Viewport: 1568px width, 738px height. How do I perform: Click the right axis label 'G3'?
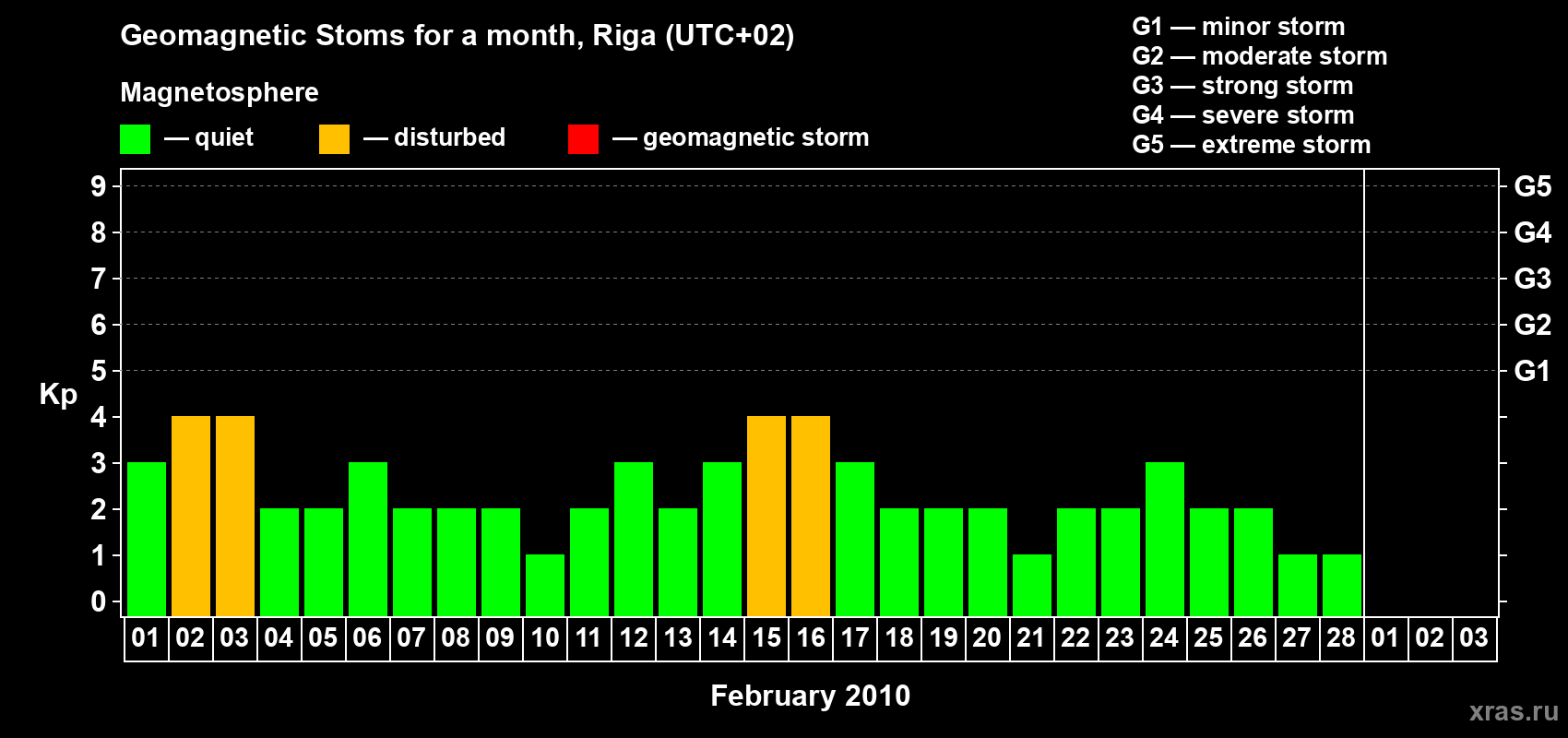tap(1533, 279)
